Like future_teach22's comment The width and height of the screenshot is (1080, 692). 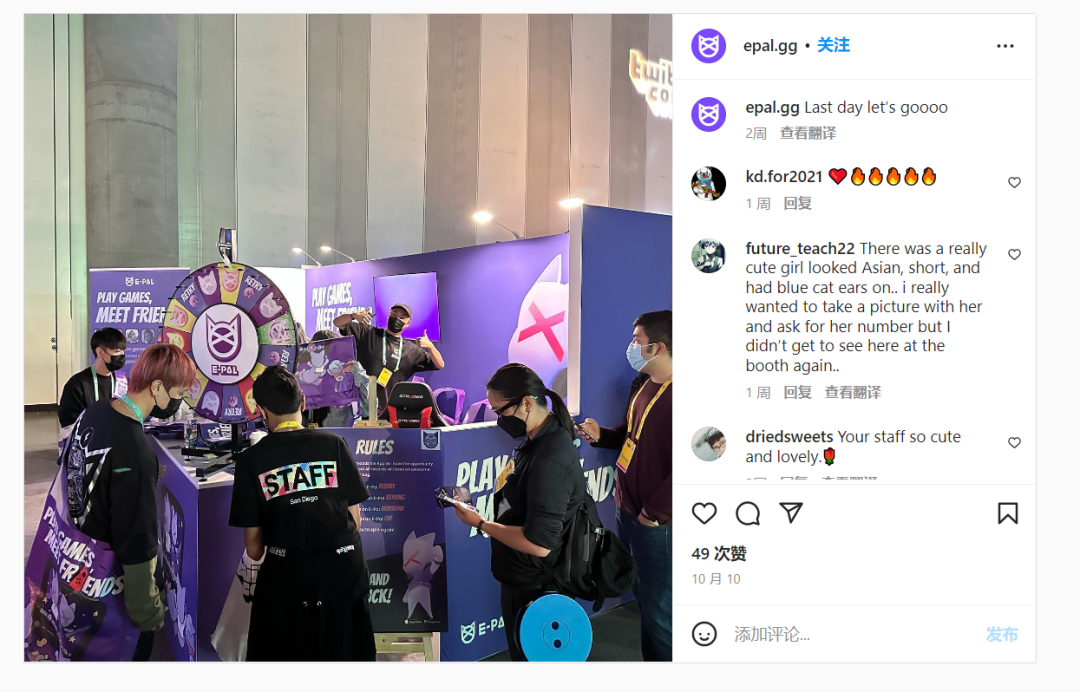coord(1015,254)
